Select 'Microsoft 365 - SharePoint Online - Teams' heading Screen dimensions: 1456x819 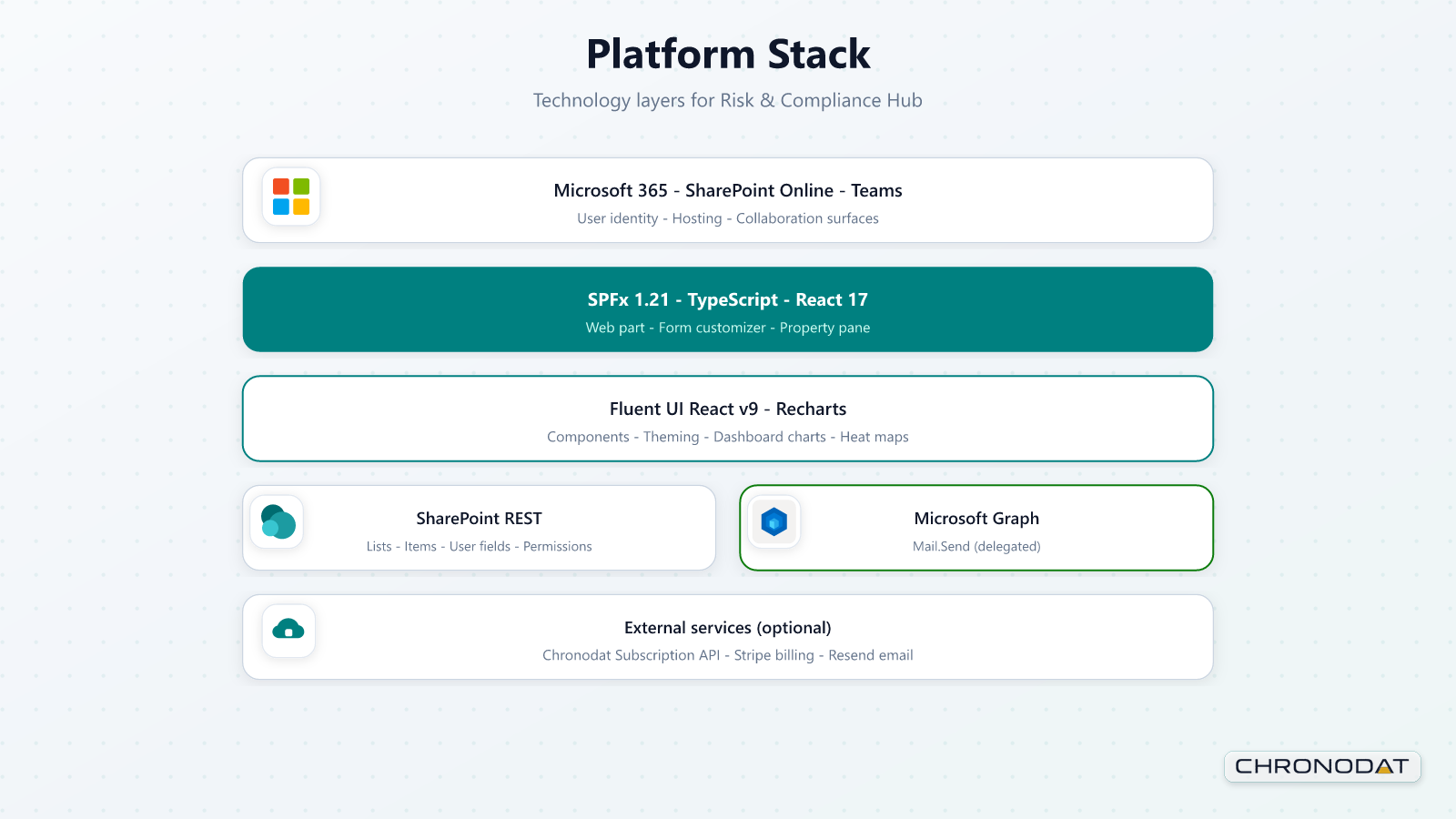point(728,190)
